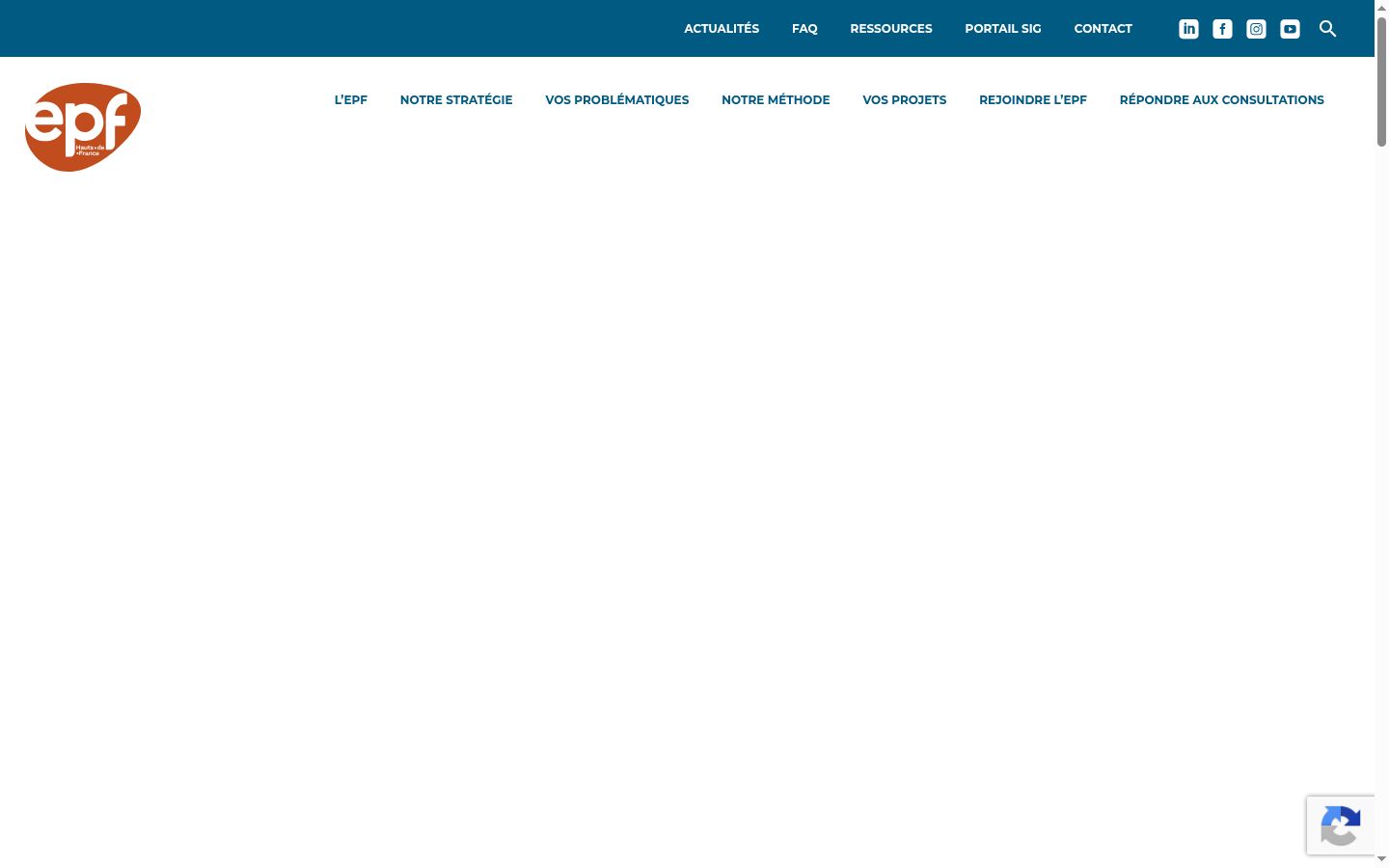
Task: Click the EPF Hauts-de-France logo
Action: pyautogui.click(x=83, y=127)
